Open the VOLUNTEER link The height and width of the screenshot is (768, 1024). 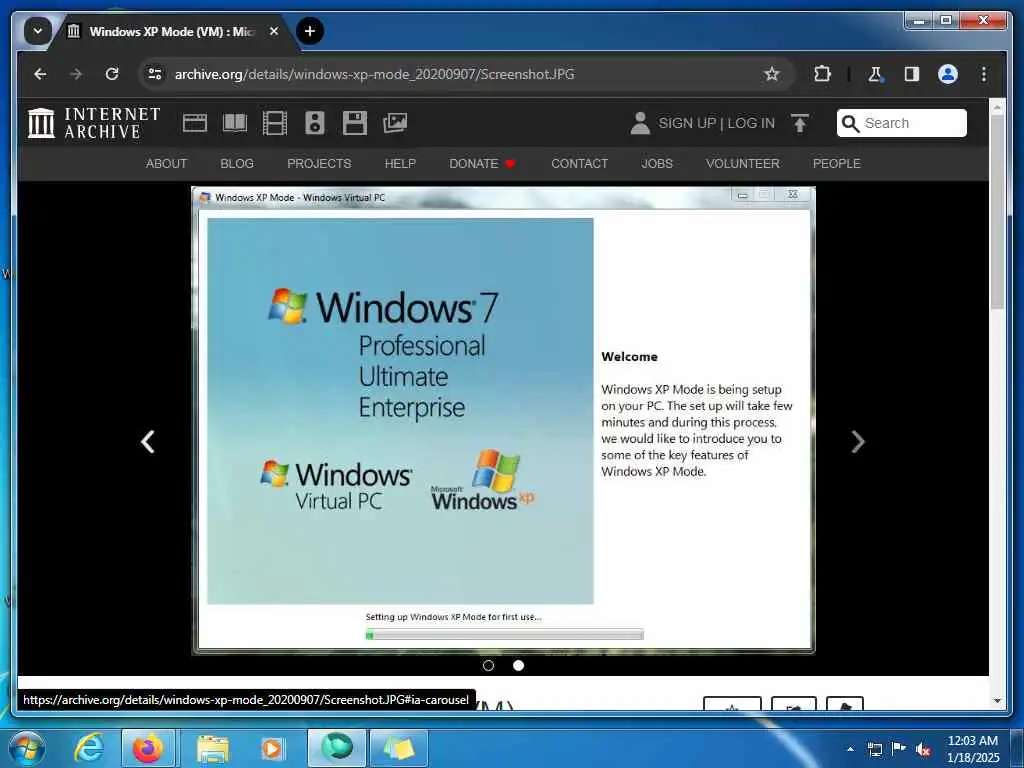click(x=743, y=163)
